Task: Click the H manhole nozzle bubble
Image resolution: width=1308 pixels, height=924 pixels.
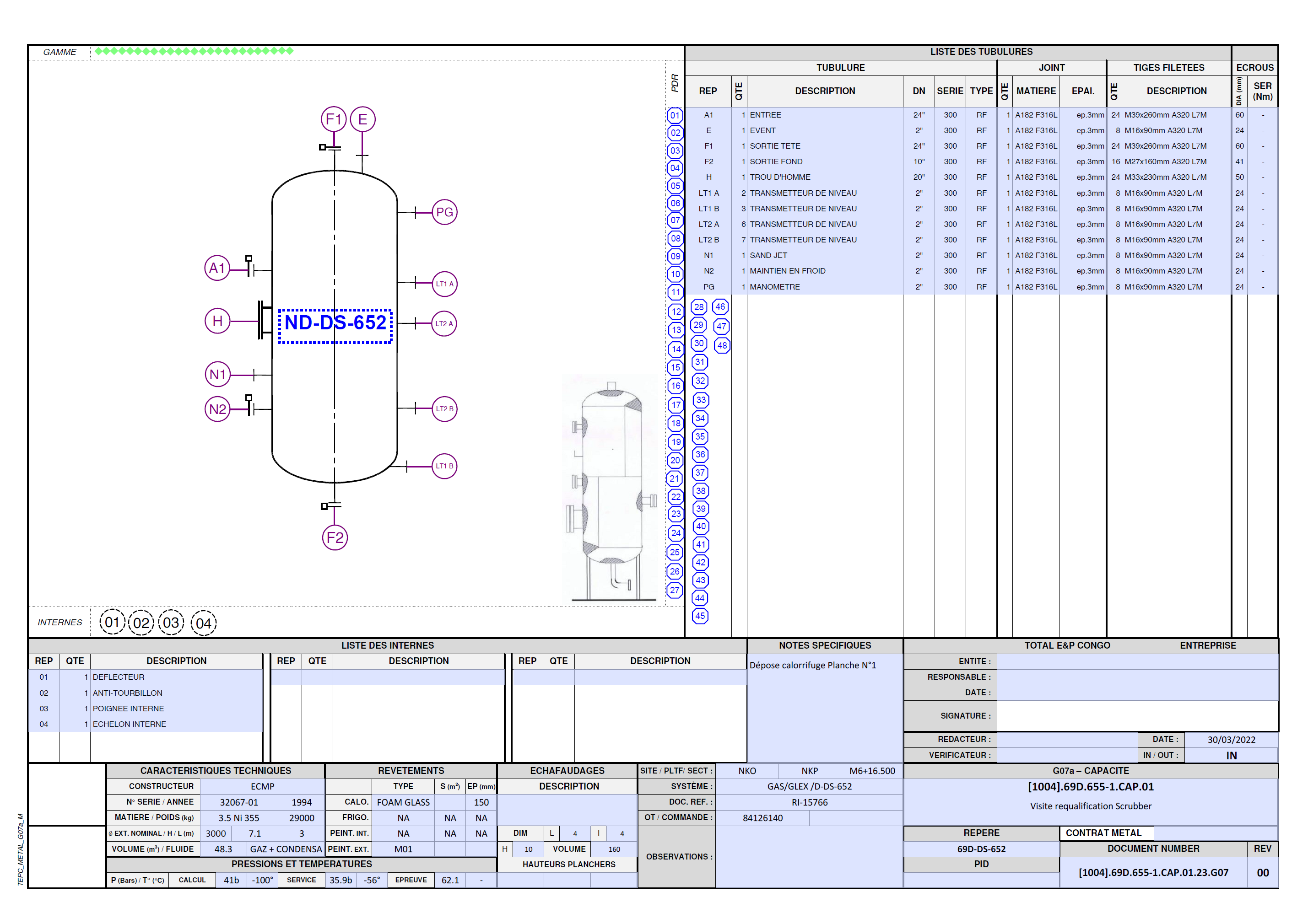Action: click(x=217, y=321)
